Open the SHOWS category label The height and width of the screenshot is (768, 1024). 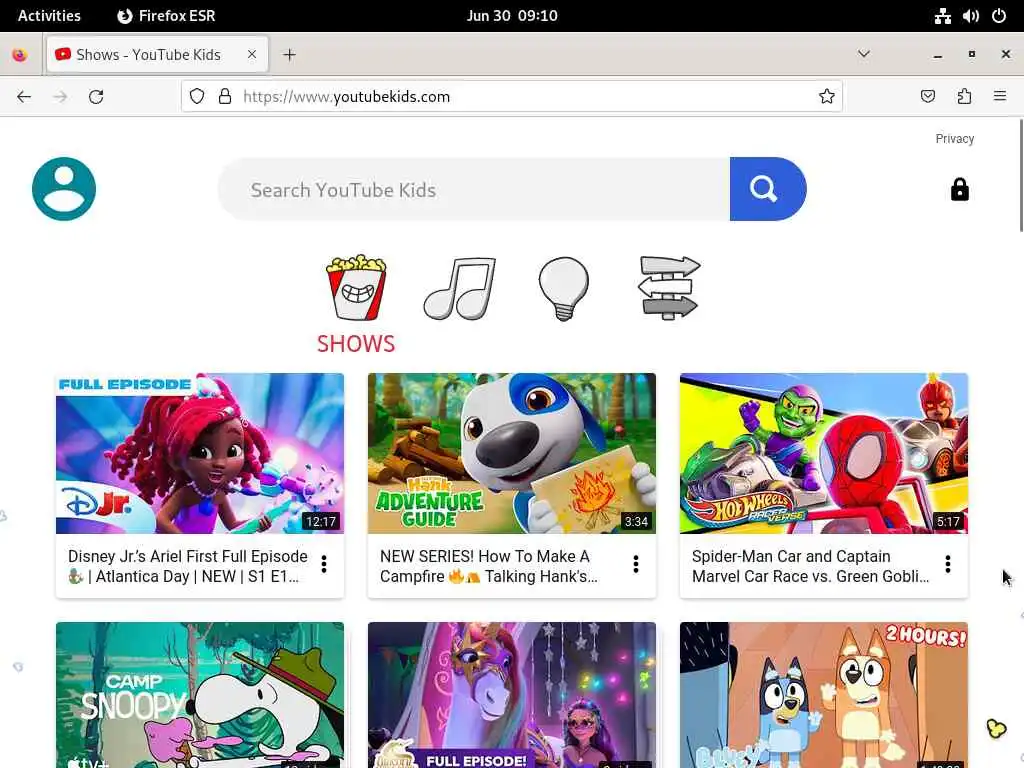pos(356,344)
